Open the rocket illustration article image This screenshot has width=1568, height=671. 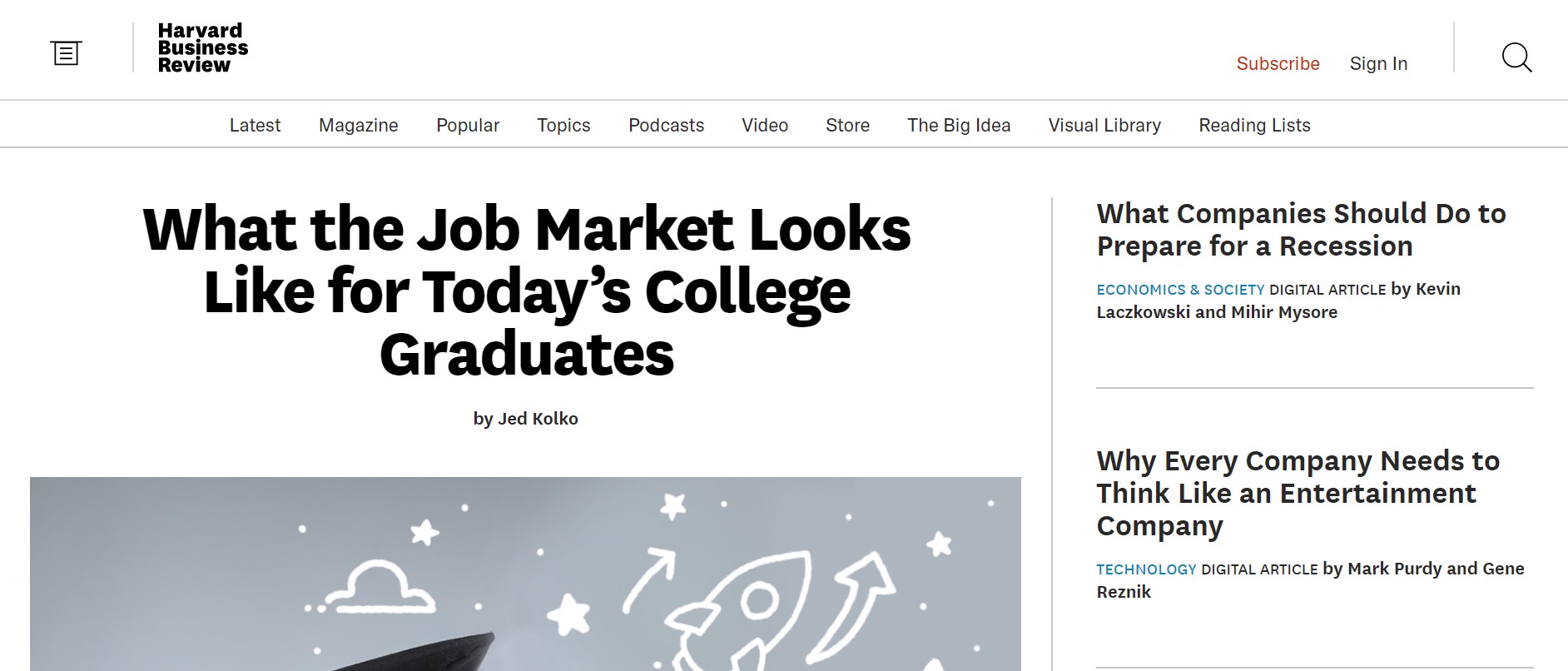coord(525,574)
